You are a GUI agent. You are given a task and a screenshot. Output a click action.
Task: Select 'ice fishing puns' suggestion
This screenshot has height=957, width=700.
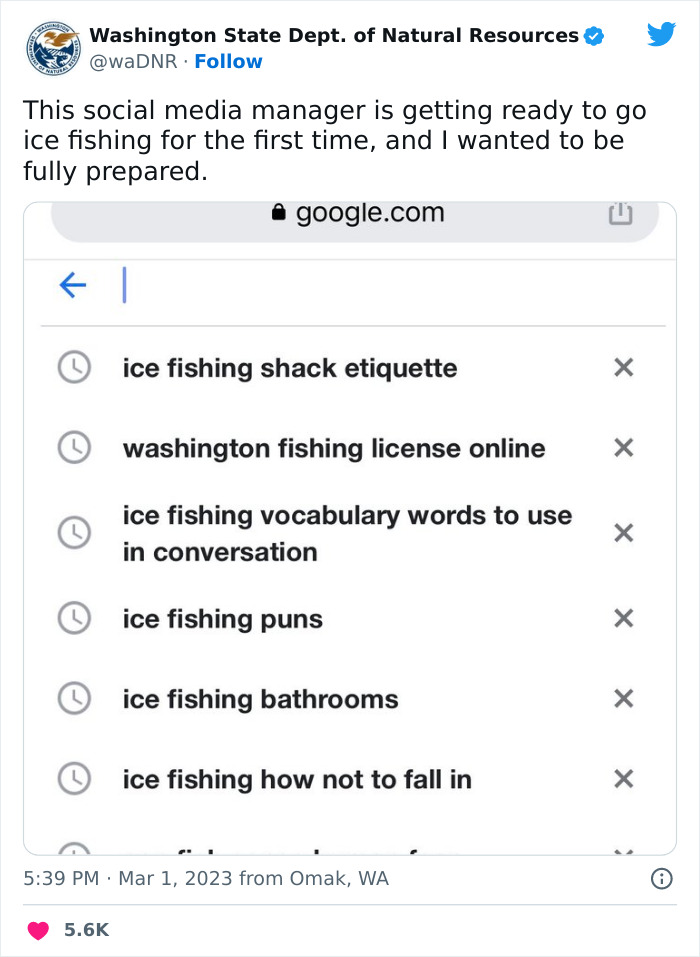[x=222, y=619]
